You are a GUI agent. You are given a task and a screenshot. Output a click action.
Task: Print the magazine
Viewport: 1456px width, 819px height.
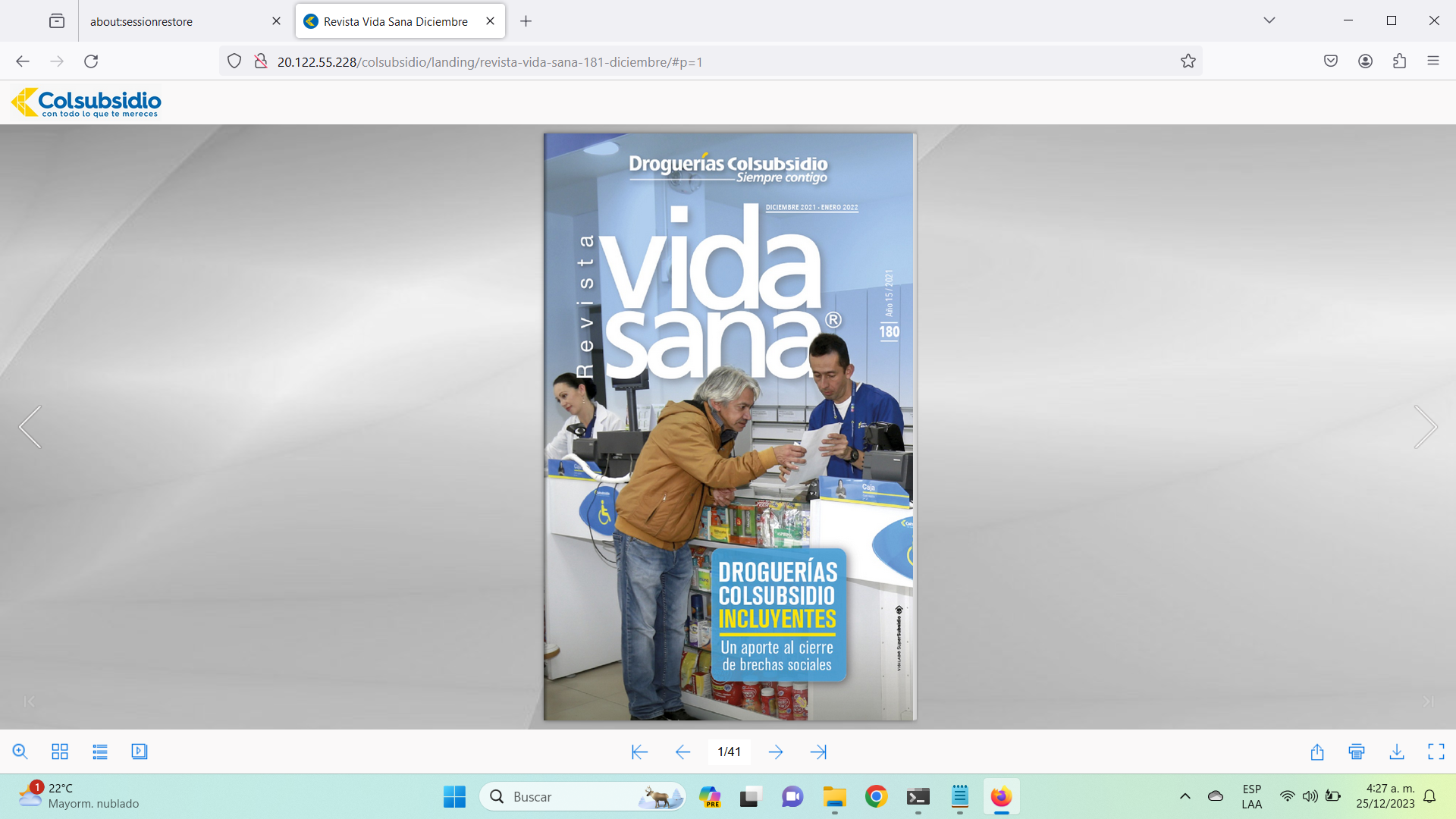[1357, 752]
